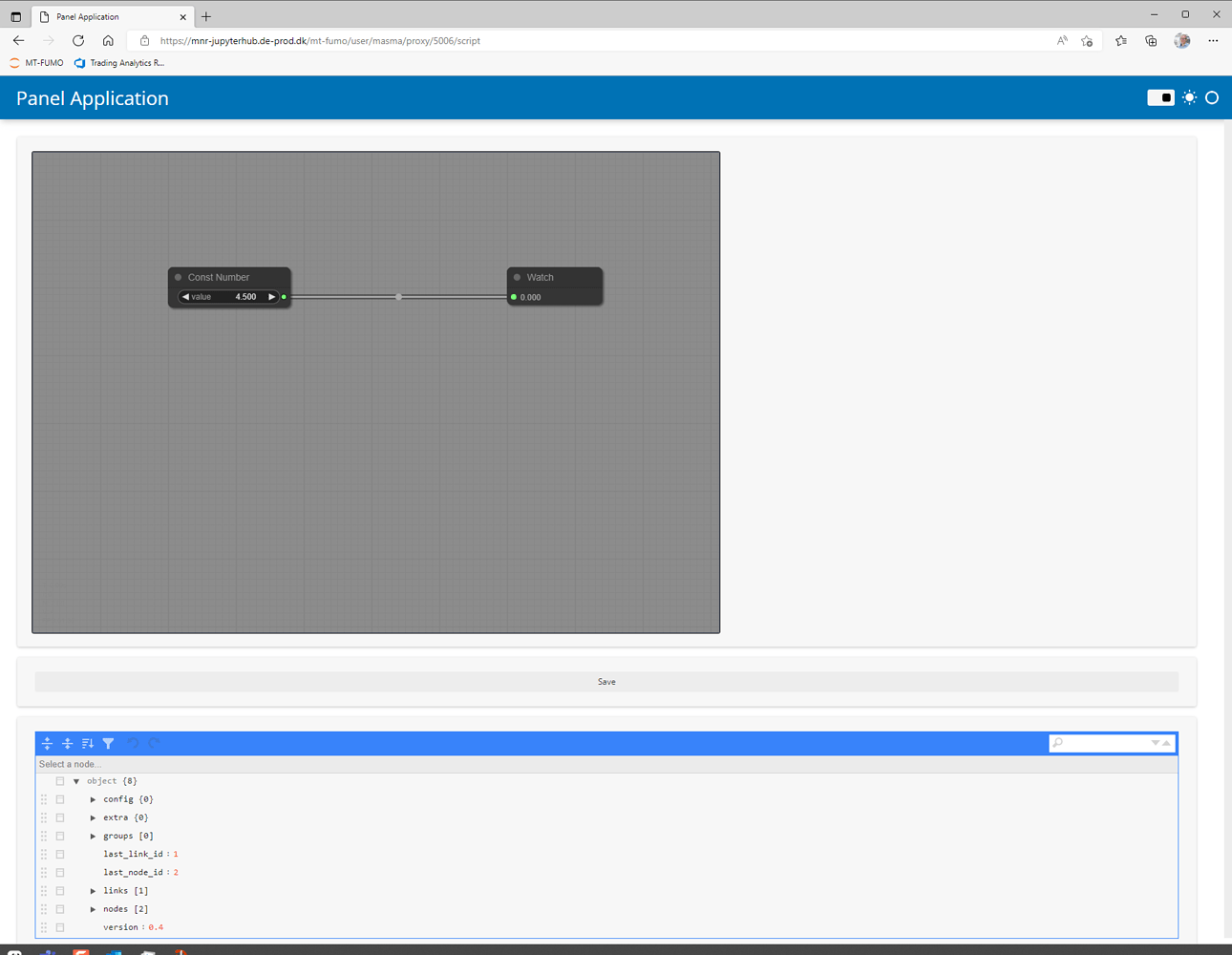This screenshot has height=955, width=1232.
Task: Collapse all nodes in the JSON editor
Action: point(67,743)
